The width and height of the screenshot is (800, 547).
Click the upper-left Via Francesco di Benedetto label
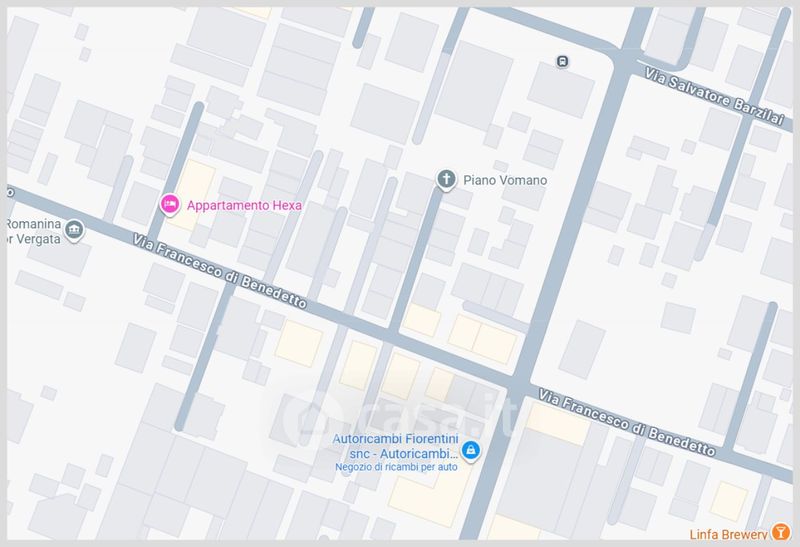(x=220, y=271)
